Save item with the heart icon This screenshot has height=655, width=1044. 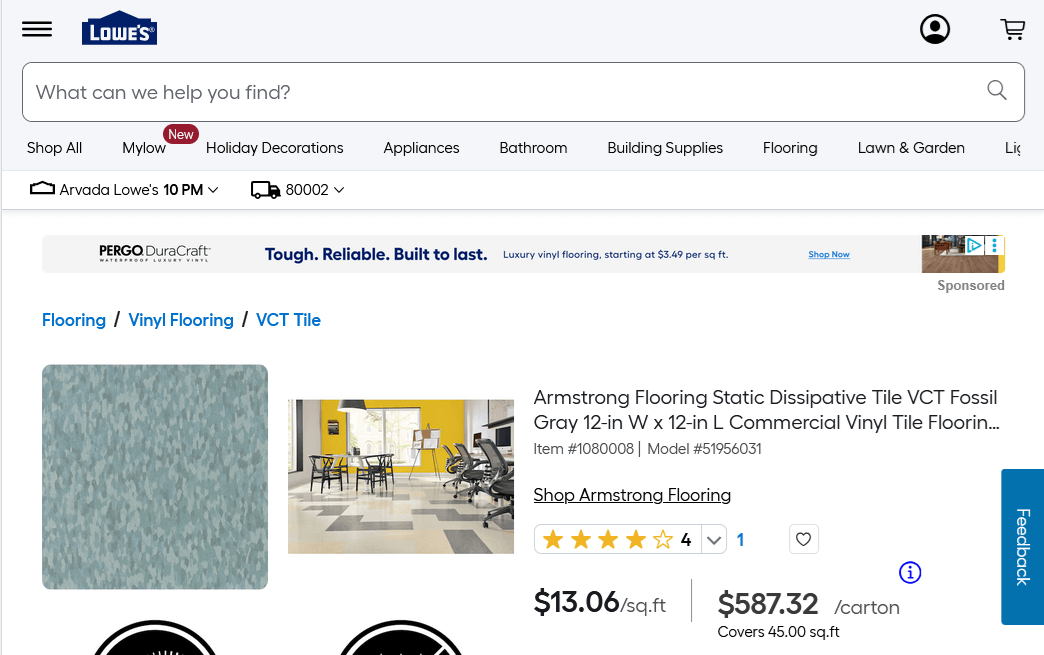(x=803, y=540)
